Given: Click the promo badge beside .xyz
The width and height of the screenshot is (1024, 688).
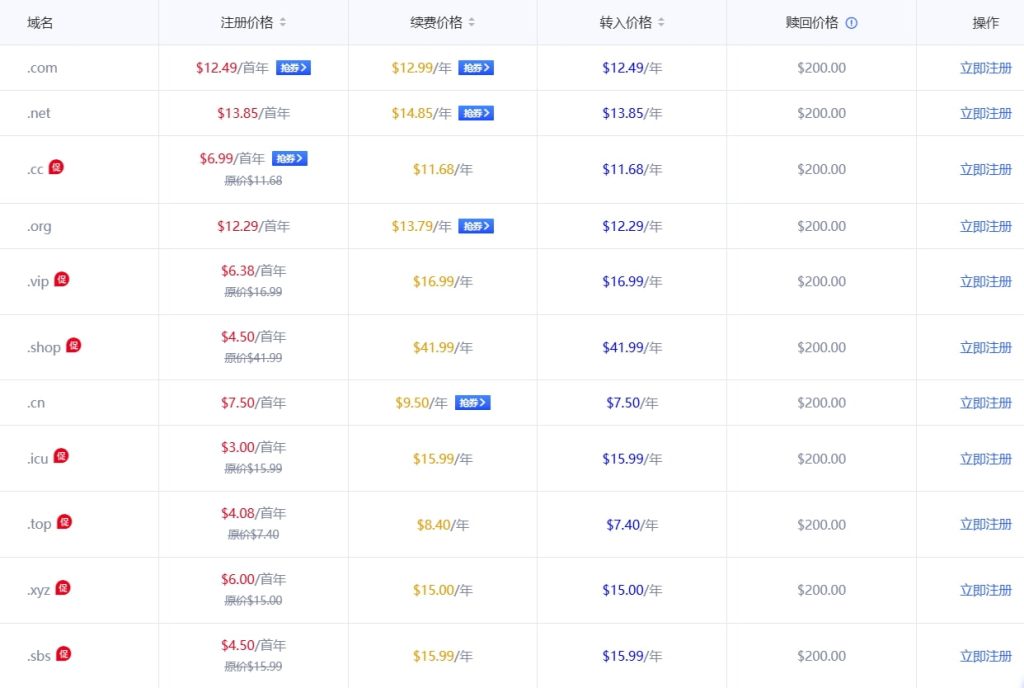Looking at the screenshot, I should tap(63, 588).
